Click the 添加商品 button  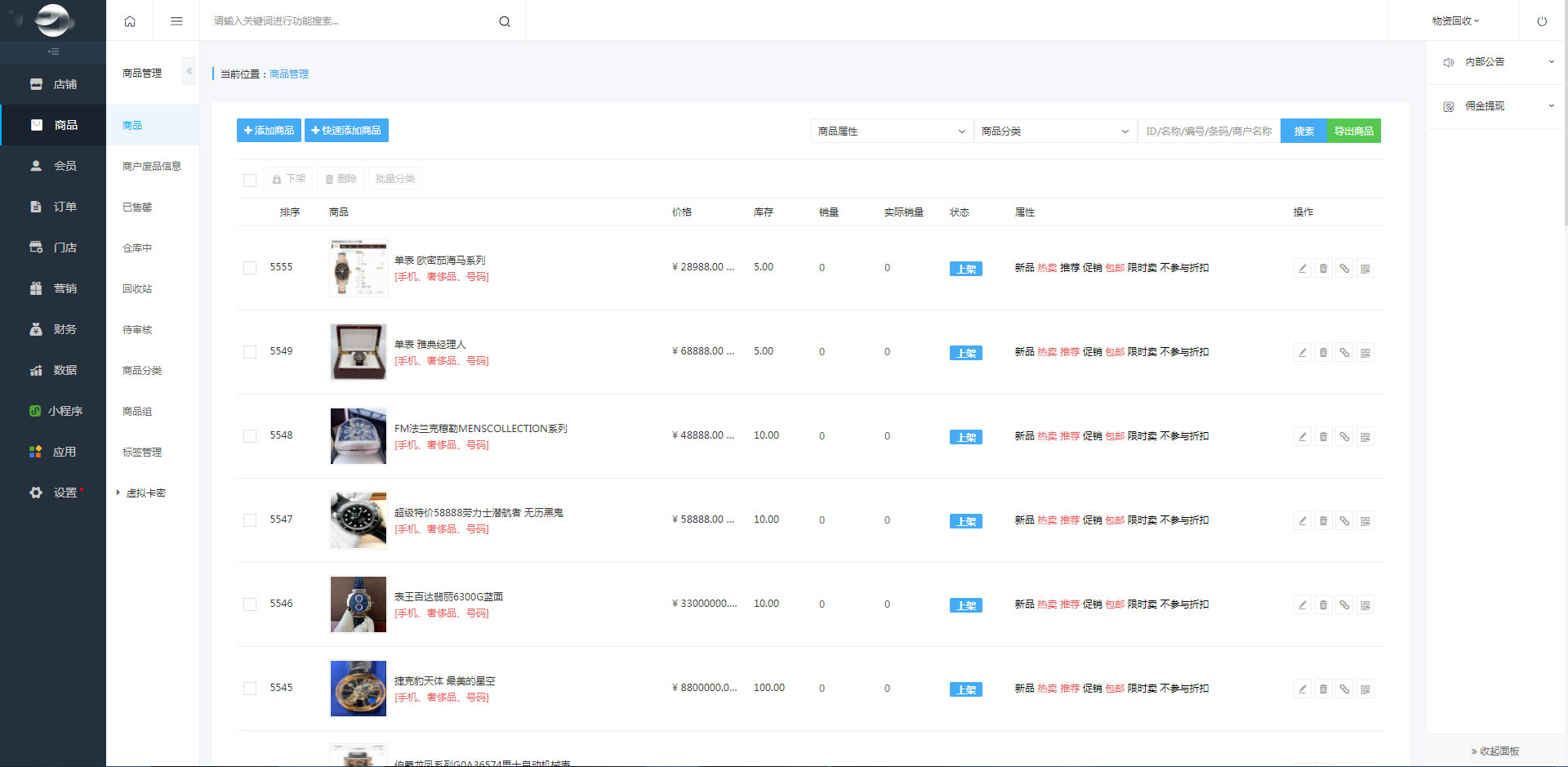(x=269, y=131)
